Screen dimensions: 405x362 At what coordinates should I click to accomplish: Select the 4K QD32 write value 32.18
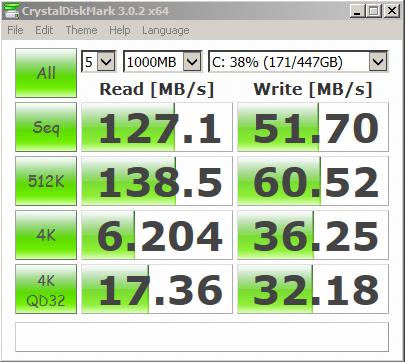(x=313, y=289)
